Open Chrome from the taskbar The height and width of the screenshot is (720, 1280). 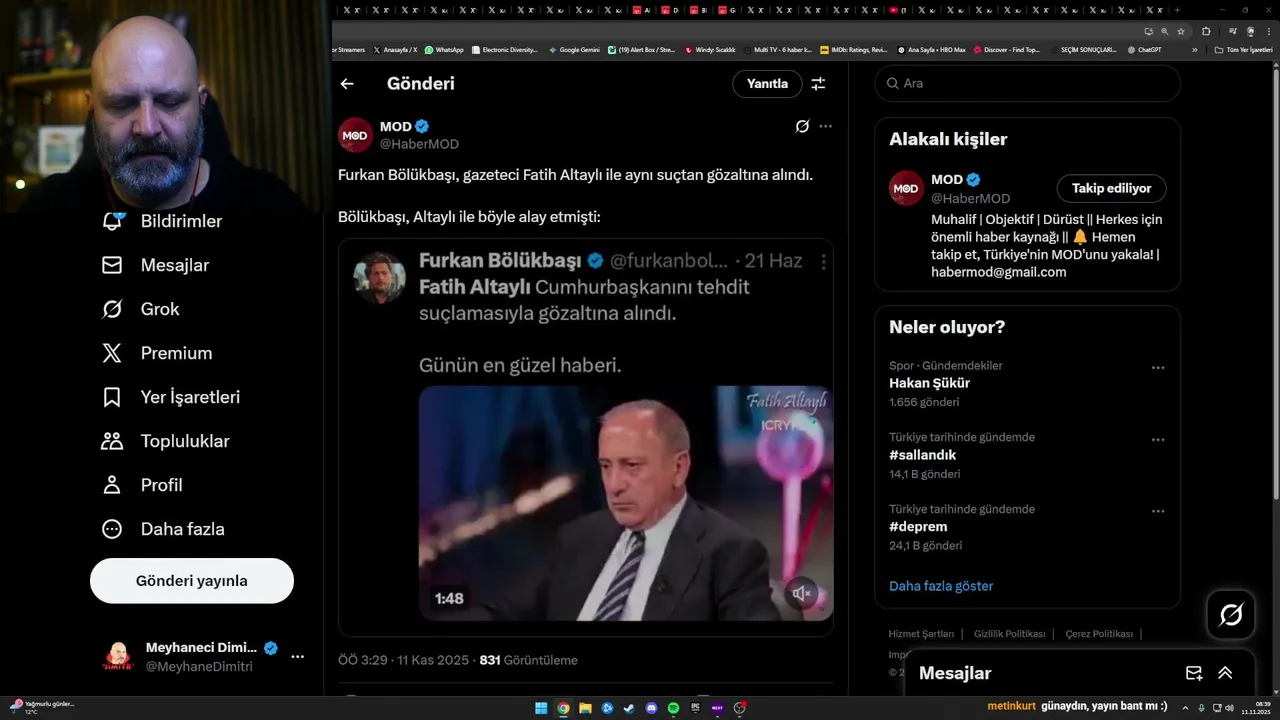click(563, 708)
